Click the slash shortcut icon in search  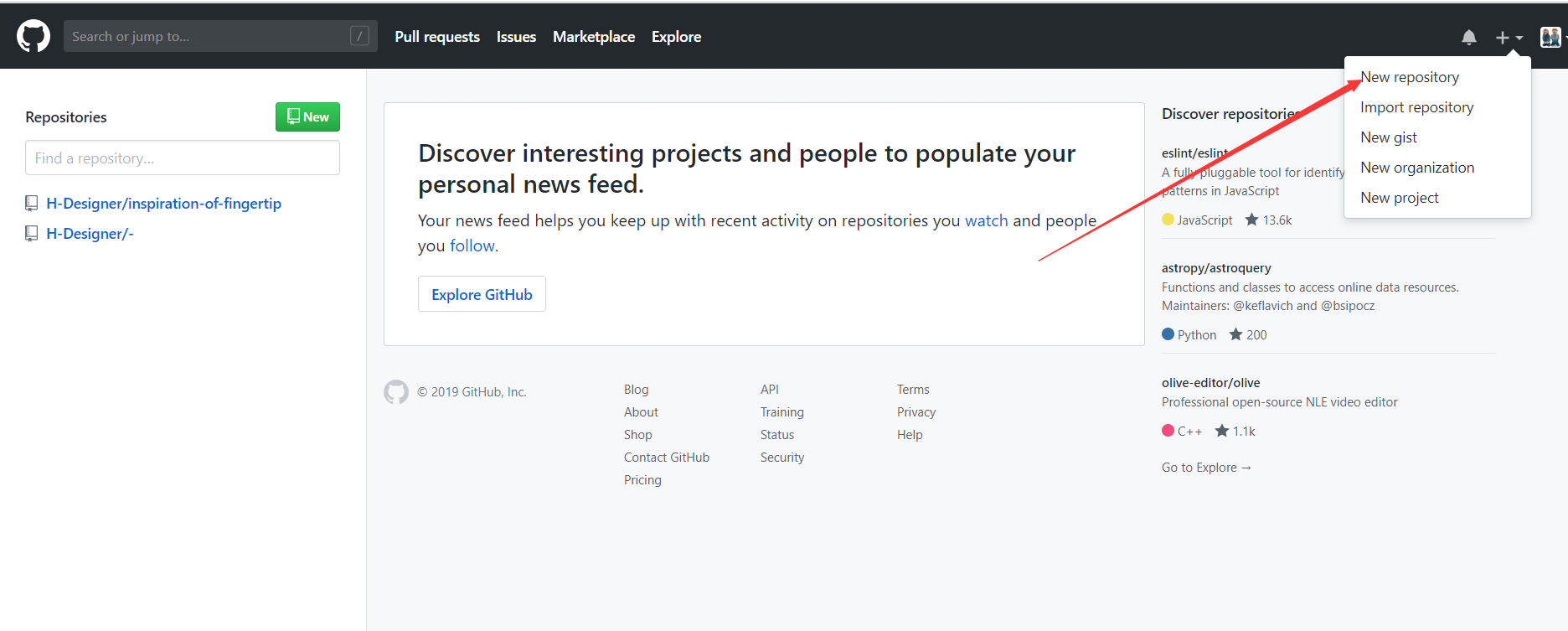tap(359, 36)
